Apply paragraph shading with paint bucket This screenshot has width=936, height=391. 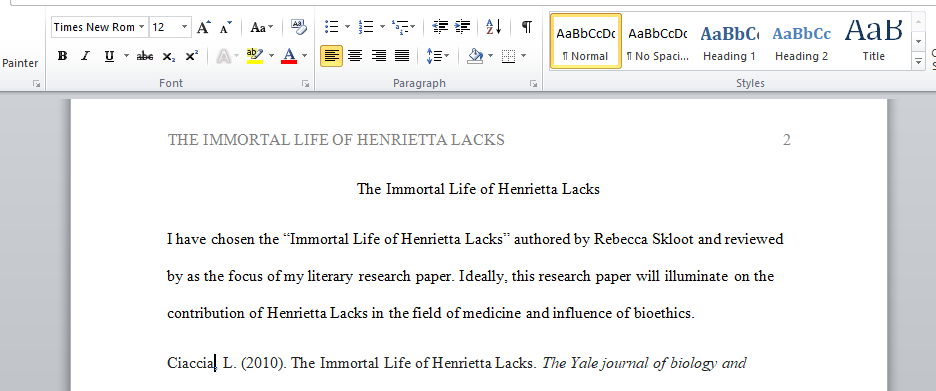[x=476, y=56]
